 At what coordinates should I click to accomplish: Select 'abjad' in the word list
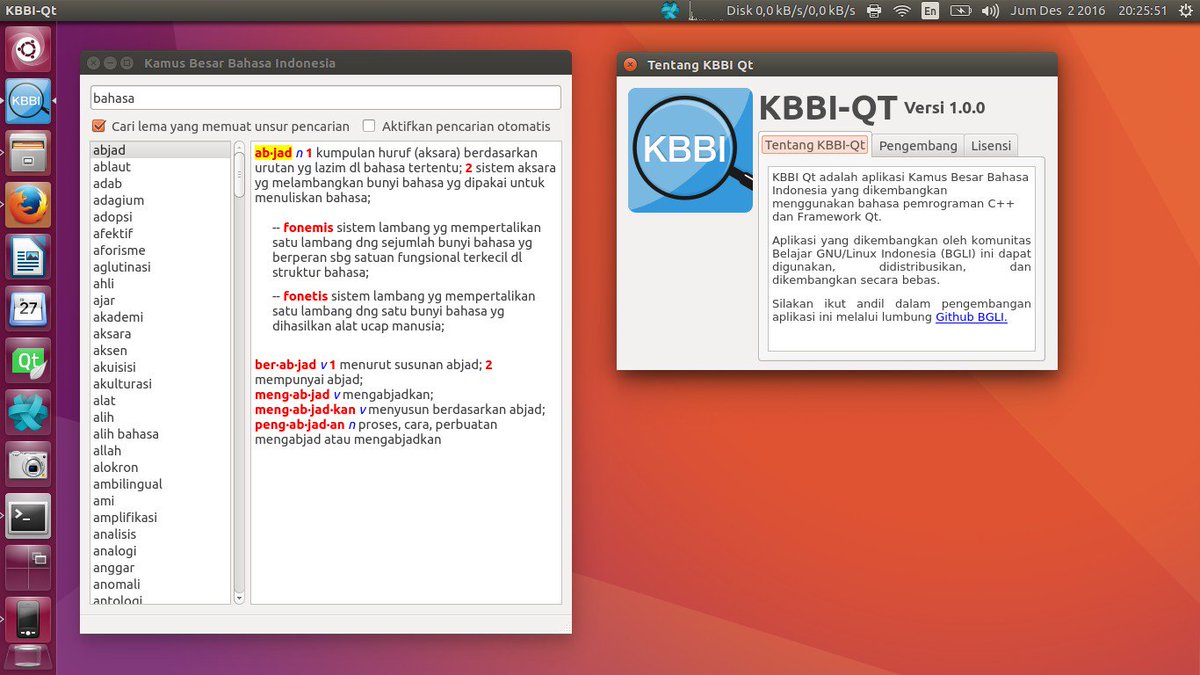point(160,150)
